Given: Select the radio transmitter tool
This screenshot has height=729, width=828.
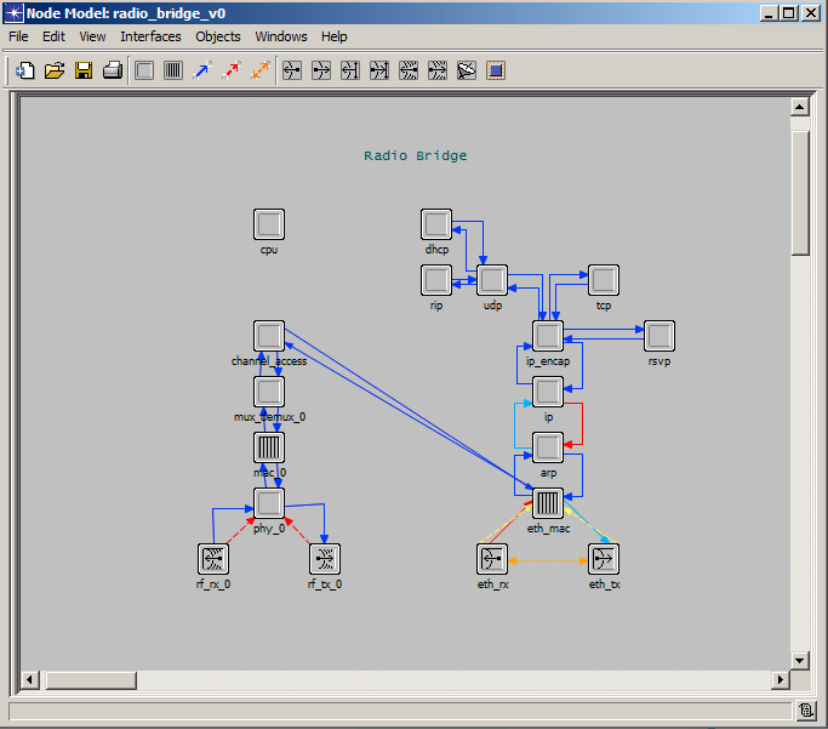Looking at the screenshot, I should tap(437, 70).
